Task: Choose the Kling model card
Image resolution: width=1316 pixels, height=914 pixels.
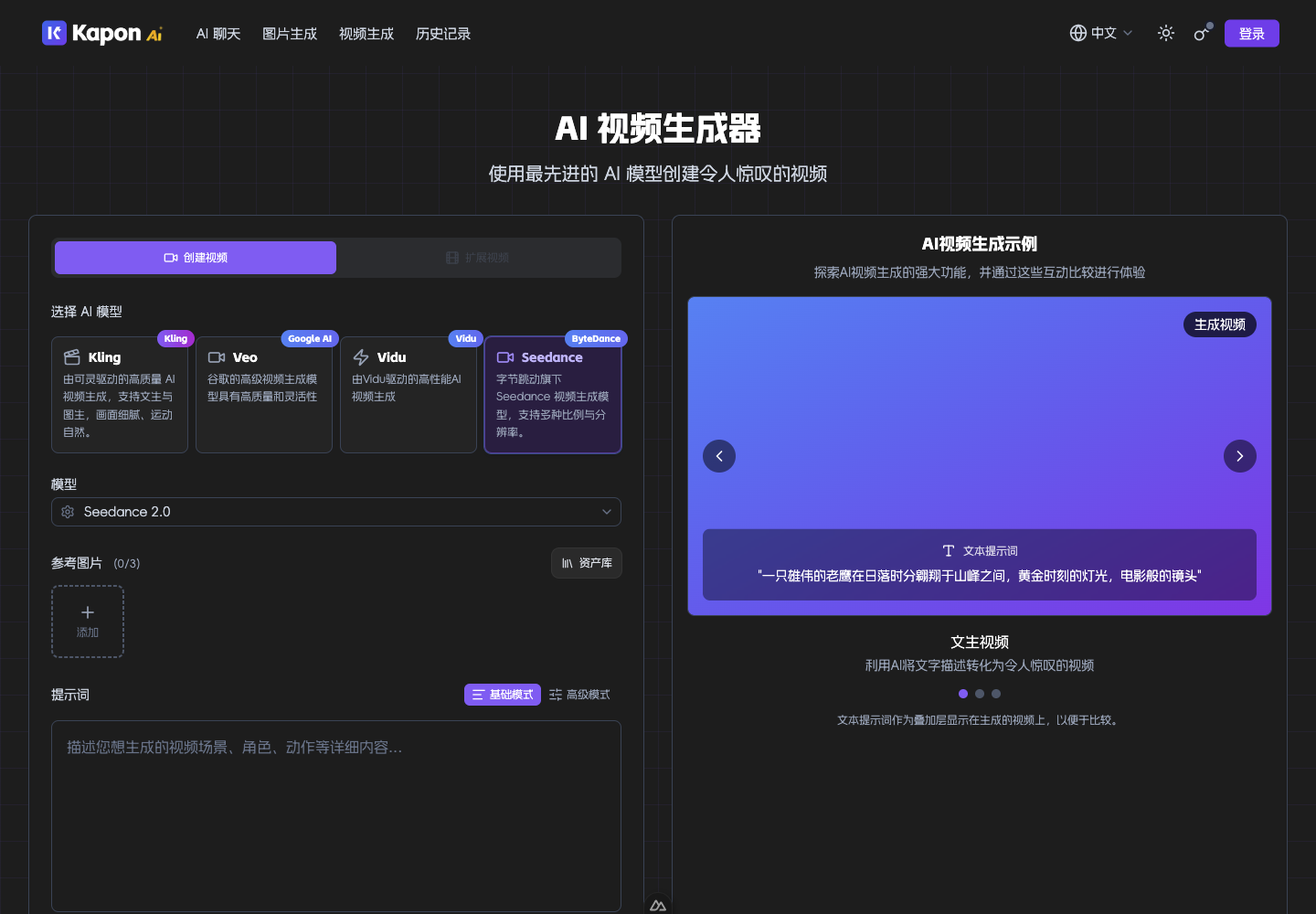Action: pos(120,395)
